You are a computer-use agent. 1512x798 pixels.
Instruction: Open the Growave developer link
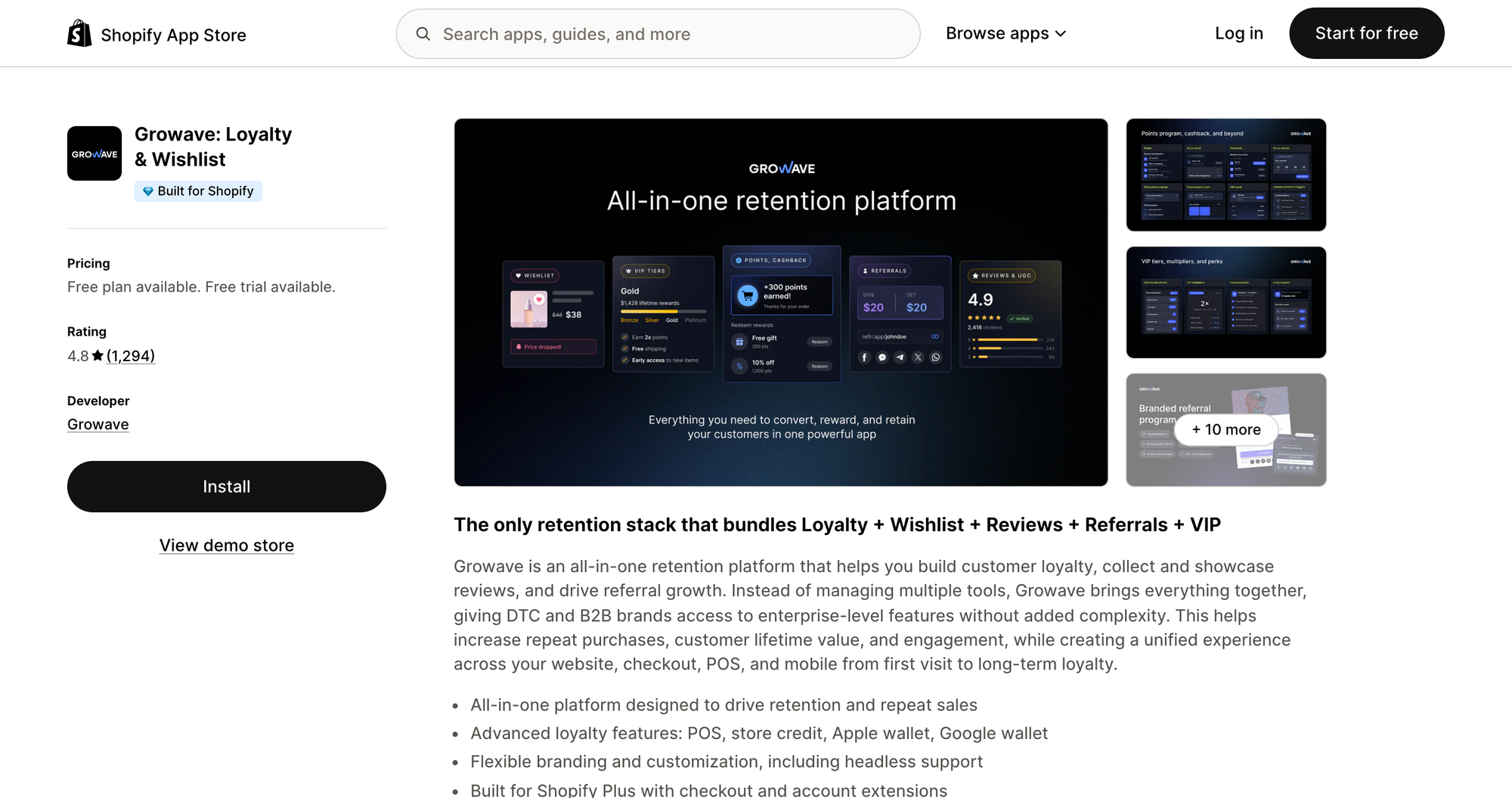point(98,425)
